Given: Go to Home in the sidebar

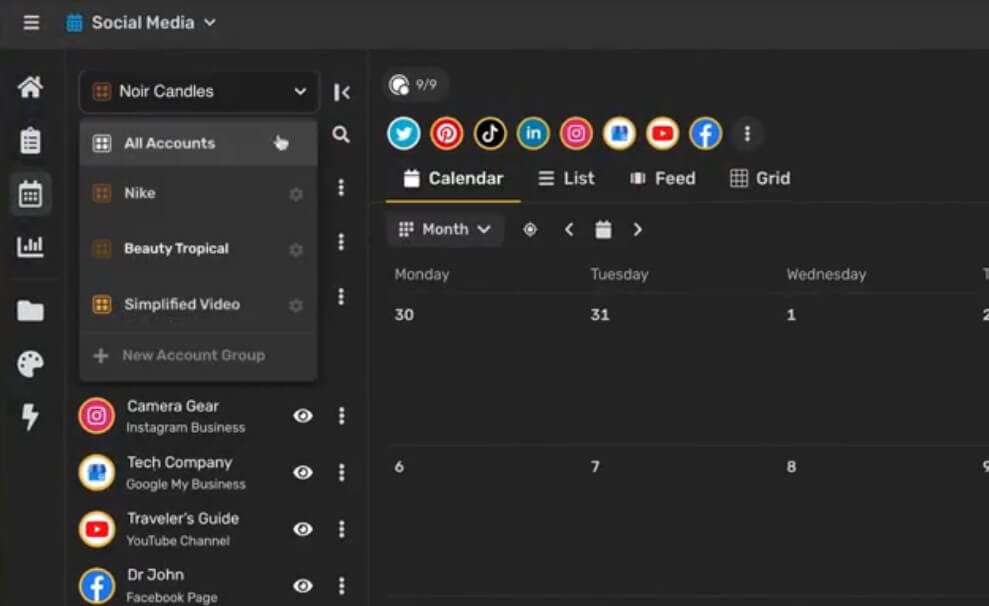Looking at the screenshot, I should click(x=30, y=87).
